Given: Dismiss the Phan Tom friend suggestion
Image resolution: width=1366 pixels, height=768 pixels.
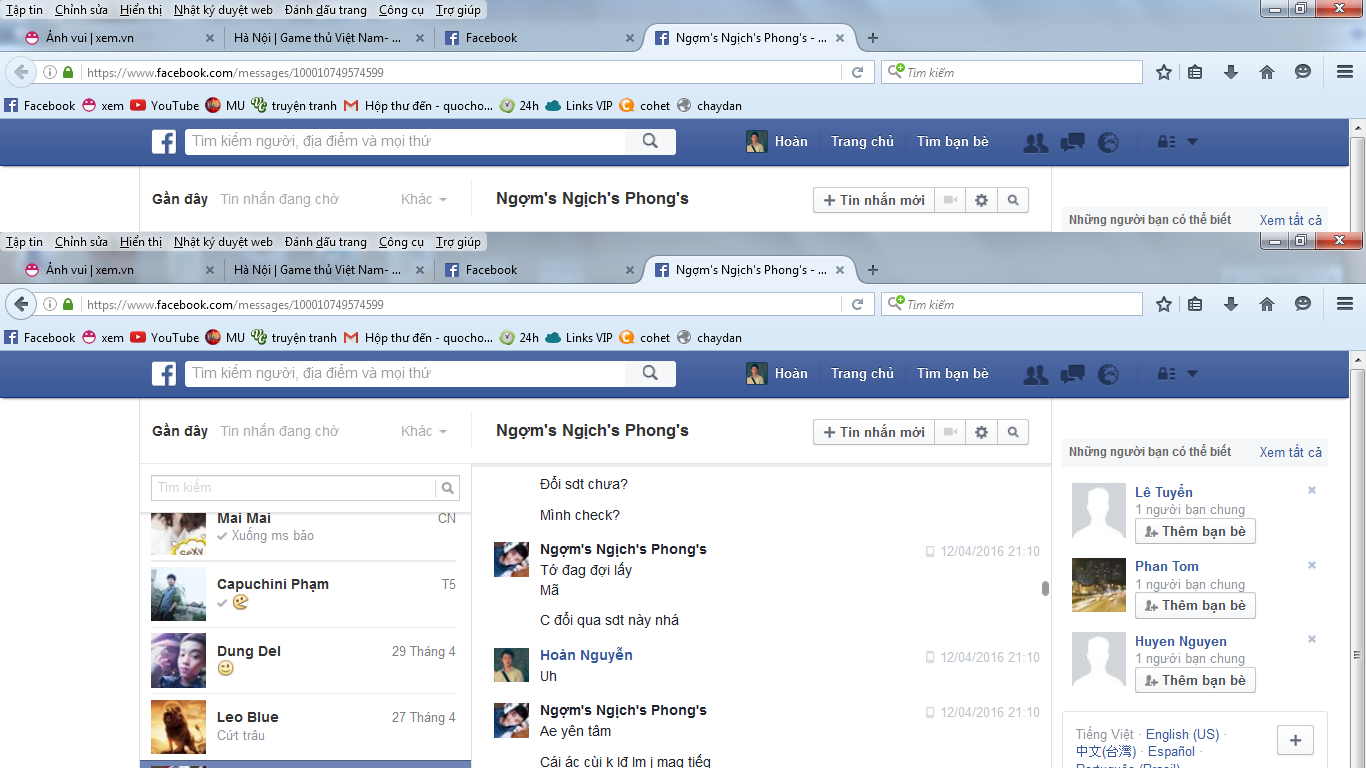Looking at the screenshot, I should pyautogui.click(x=1312, y=565).
